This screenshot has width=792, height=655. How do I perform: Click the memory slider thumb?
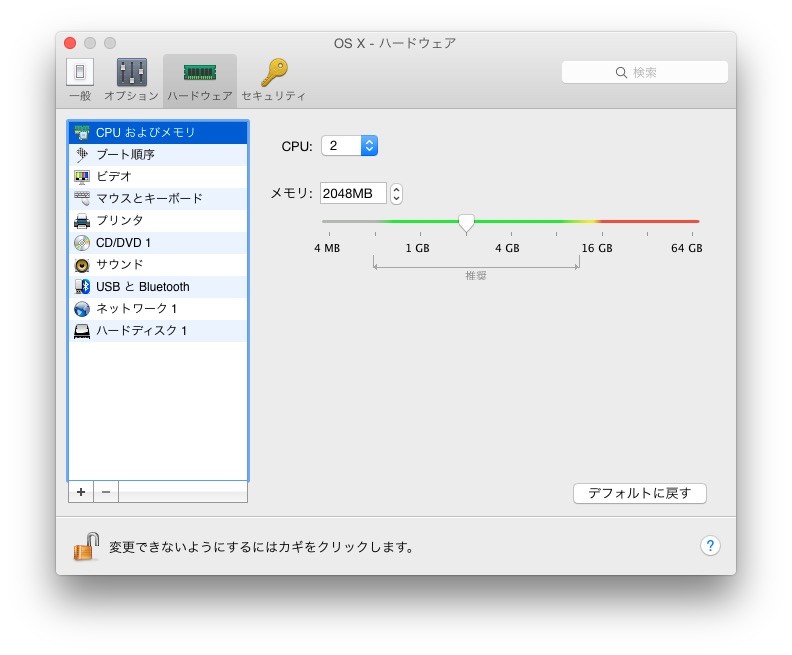466,223
